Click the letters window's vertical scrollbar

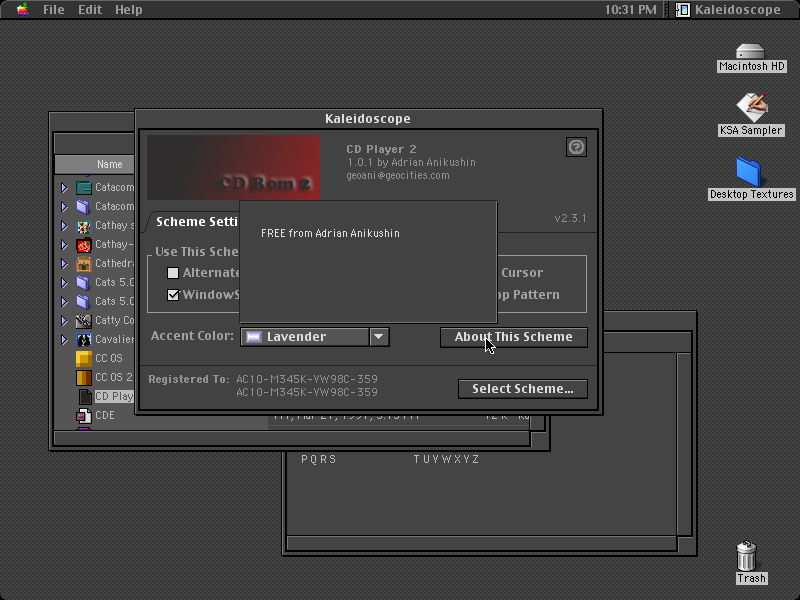pyautogui.click(x=684, y=443)
